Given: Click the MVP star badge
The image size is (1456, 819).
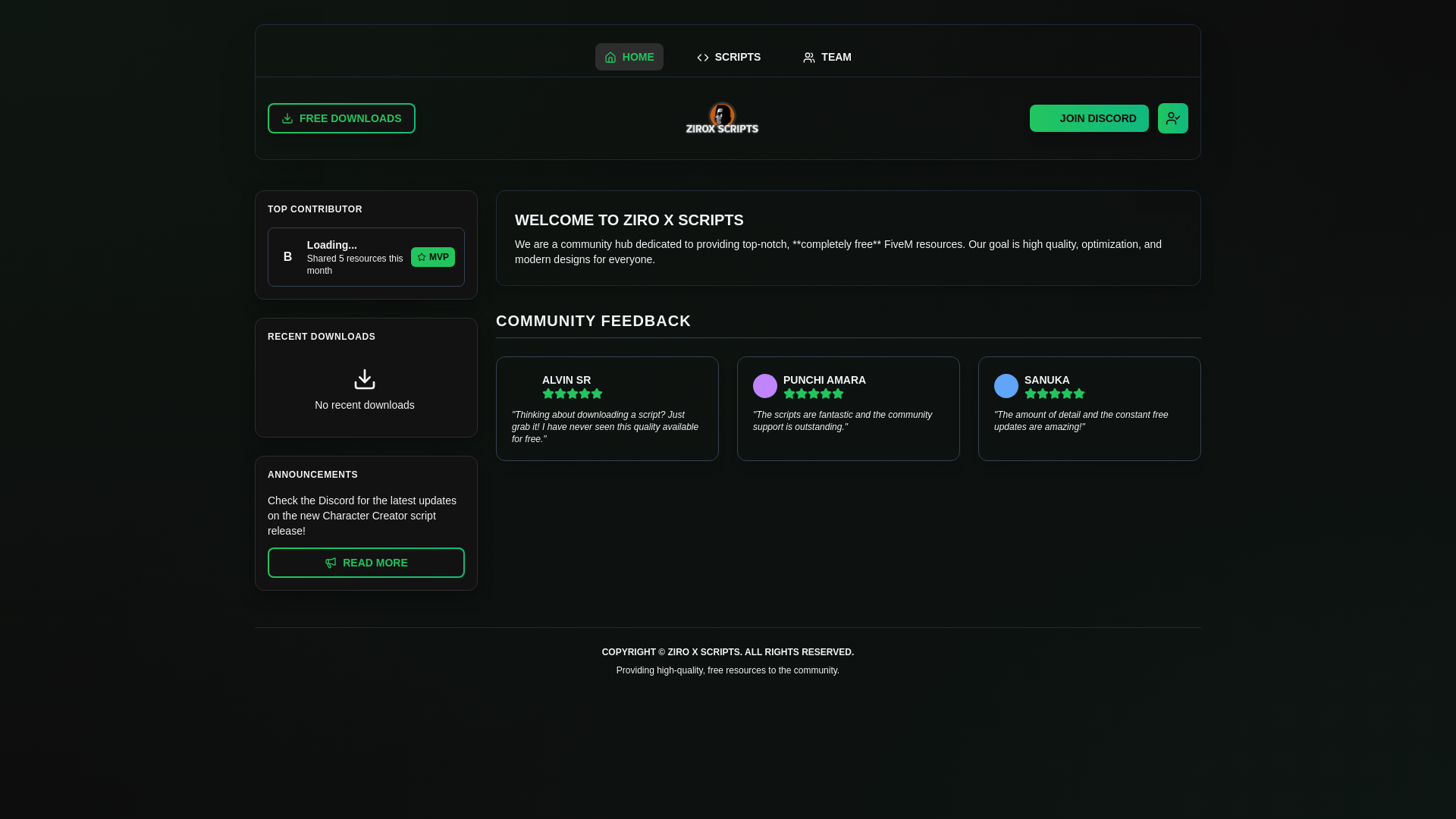Looking at the screenshot, I should tap(433, 257).
